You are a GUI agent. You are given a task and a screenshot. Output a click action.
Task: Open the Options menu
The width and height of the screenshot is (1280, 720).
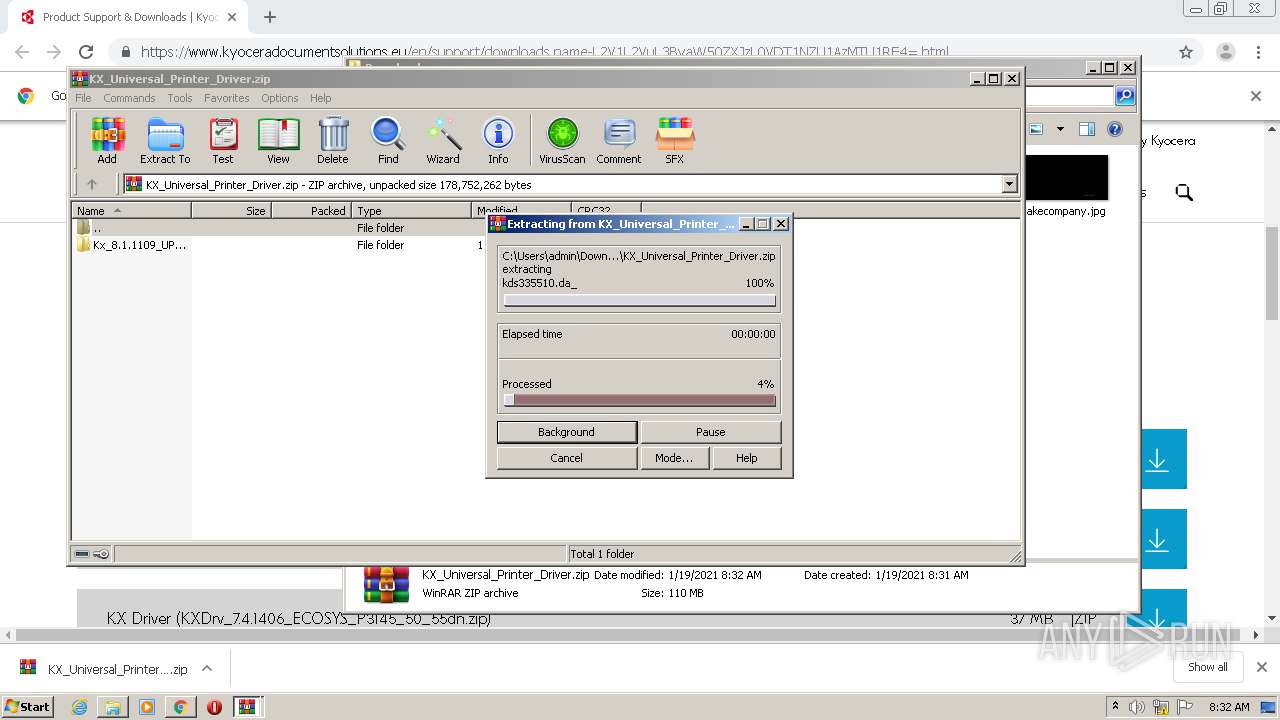pyautogui.click(x=280, y=98)
